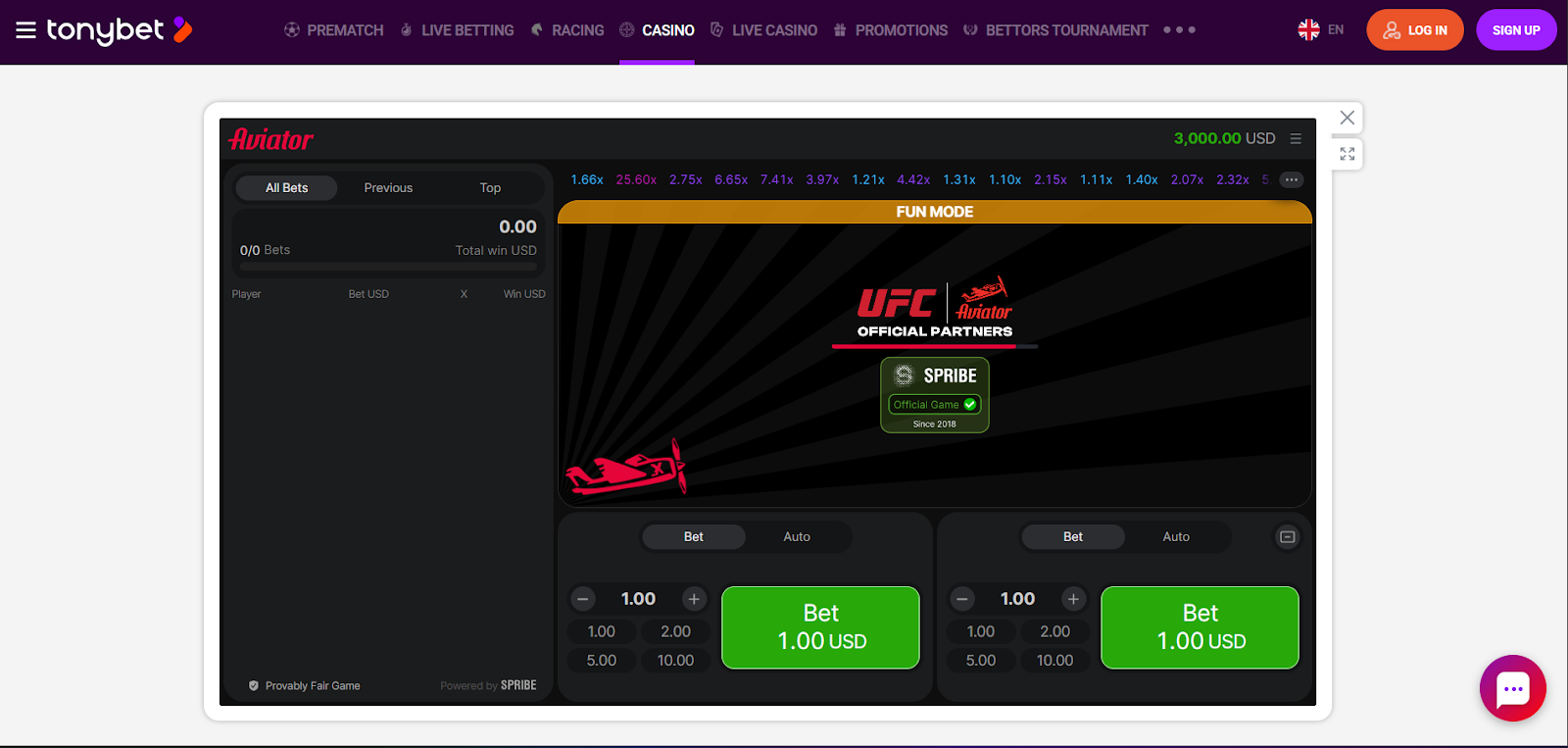Click the 2.32x history multiplier

point(1233,179)
